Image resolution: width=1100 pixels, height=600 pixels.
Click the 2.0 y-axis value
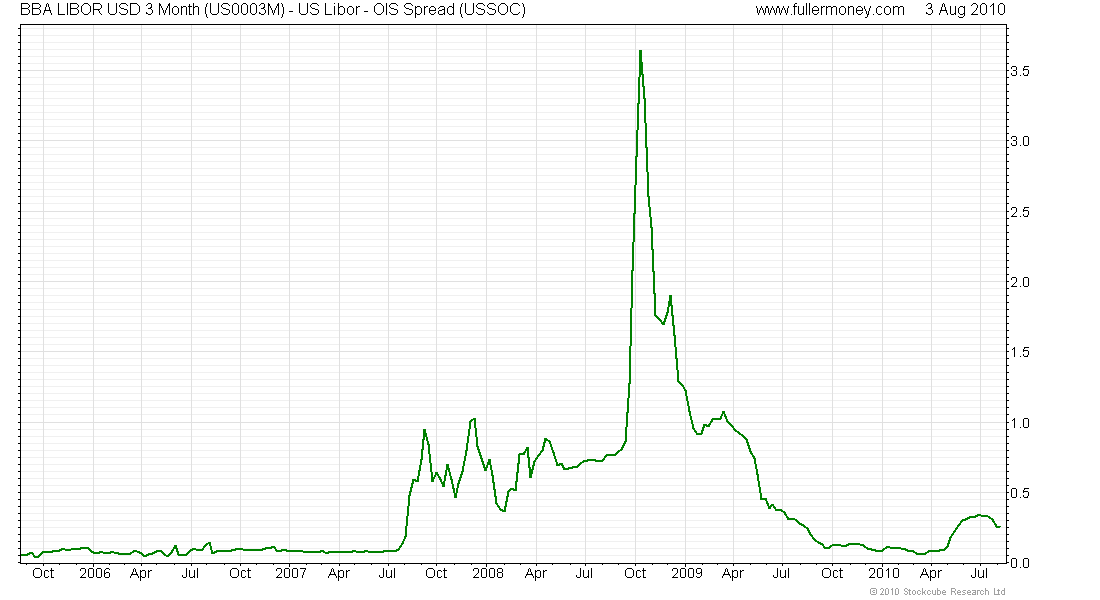coord(1019,282)
